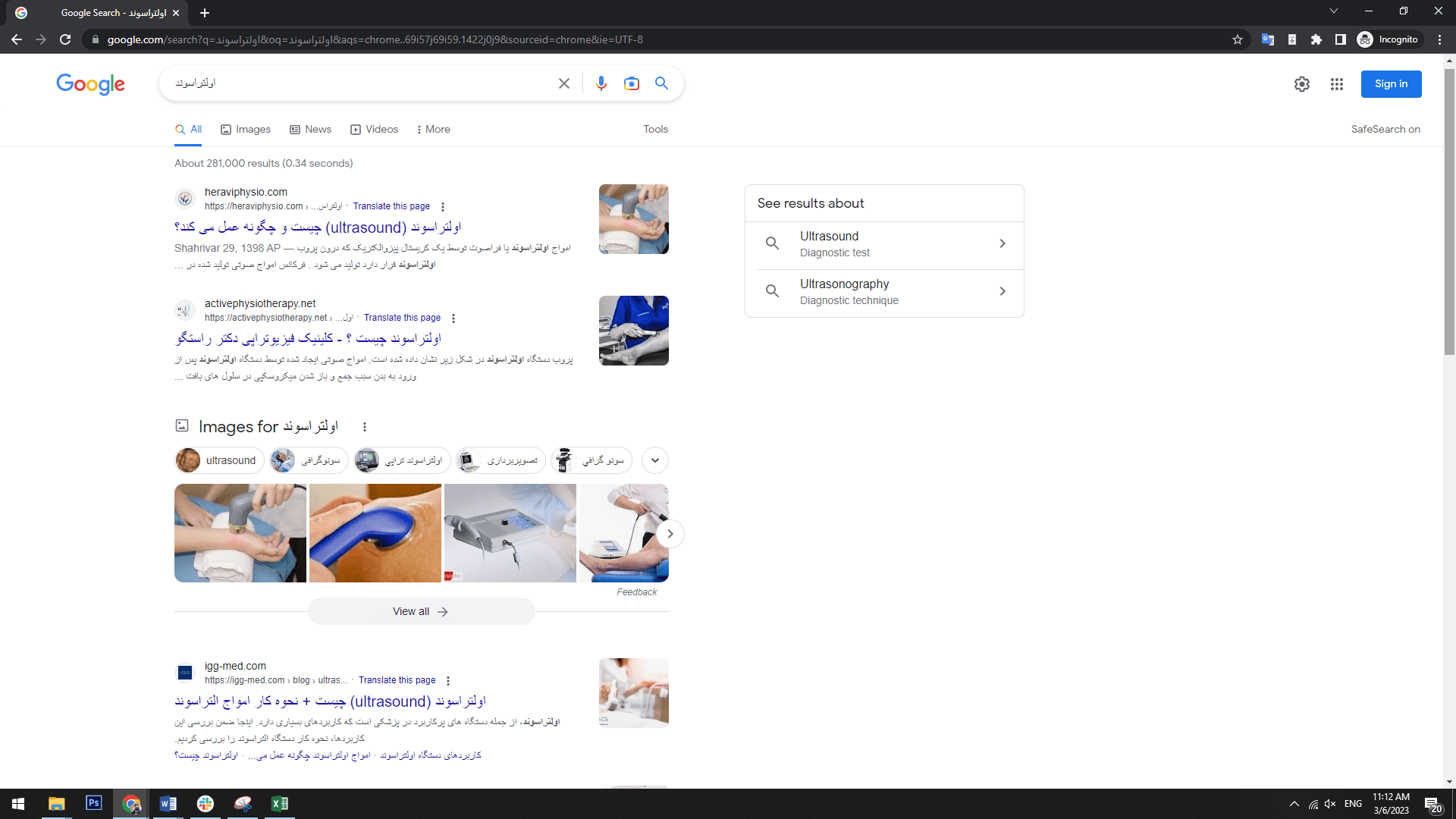
Task: Click the browser address bar
Action: 660,39
